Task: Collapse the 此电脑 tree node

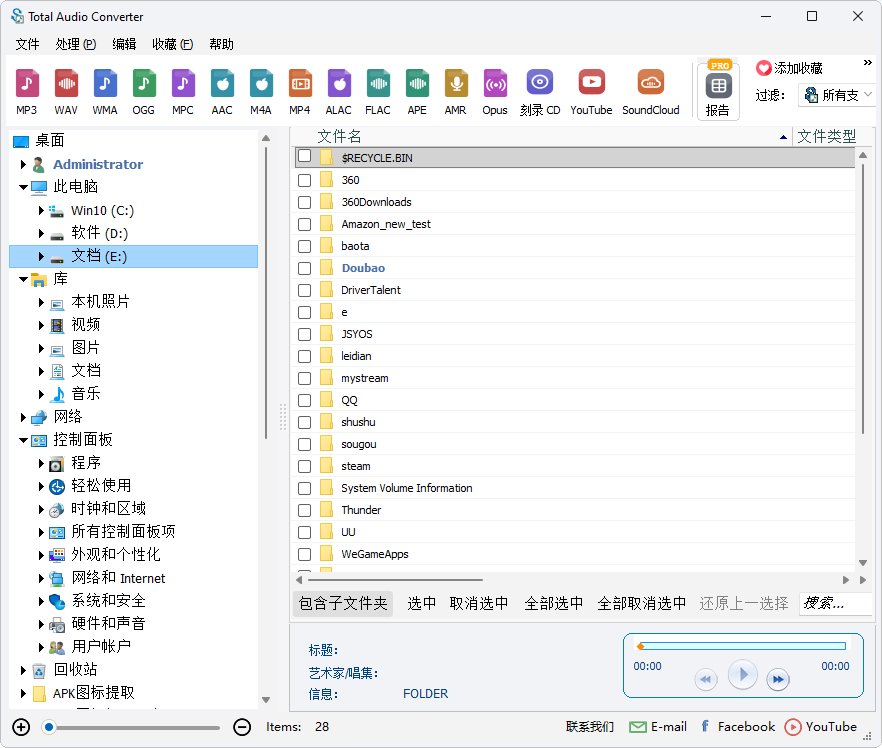Action: [x=23, y=187]
